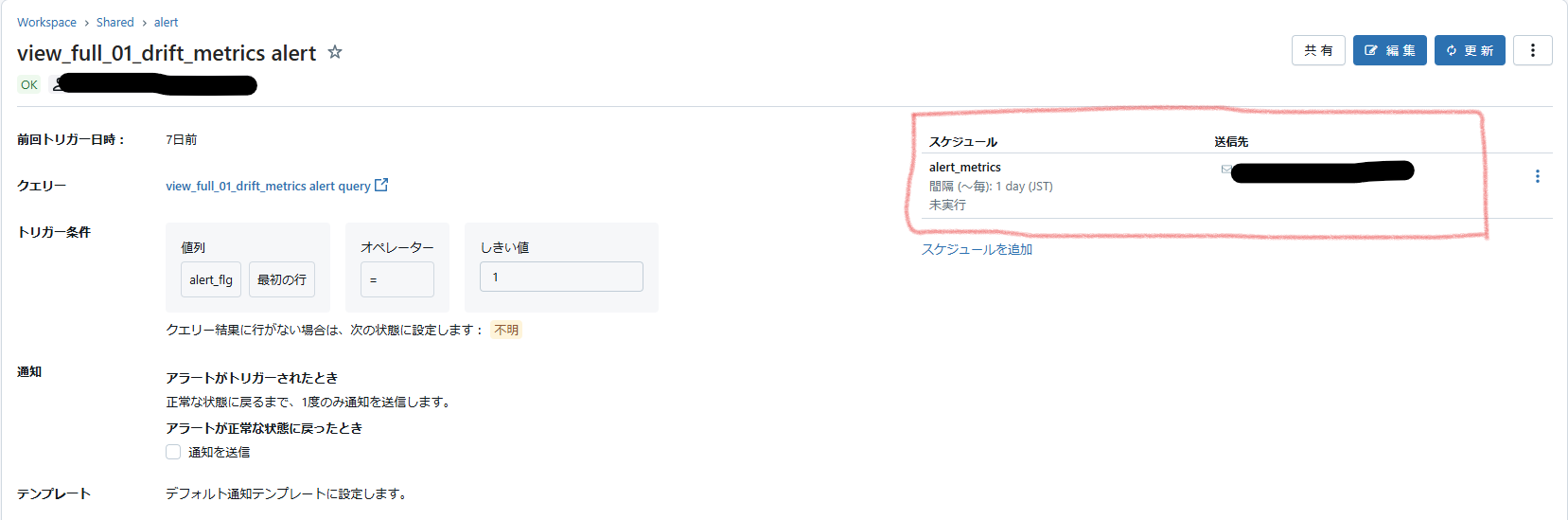This screenshot has width=1568, height=520.
Task: Click the envelope icon under 送信先
Action: point(1225,170)
